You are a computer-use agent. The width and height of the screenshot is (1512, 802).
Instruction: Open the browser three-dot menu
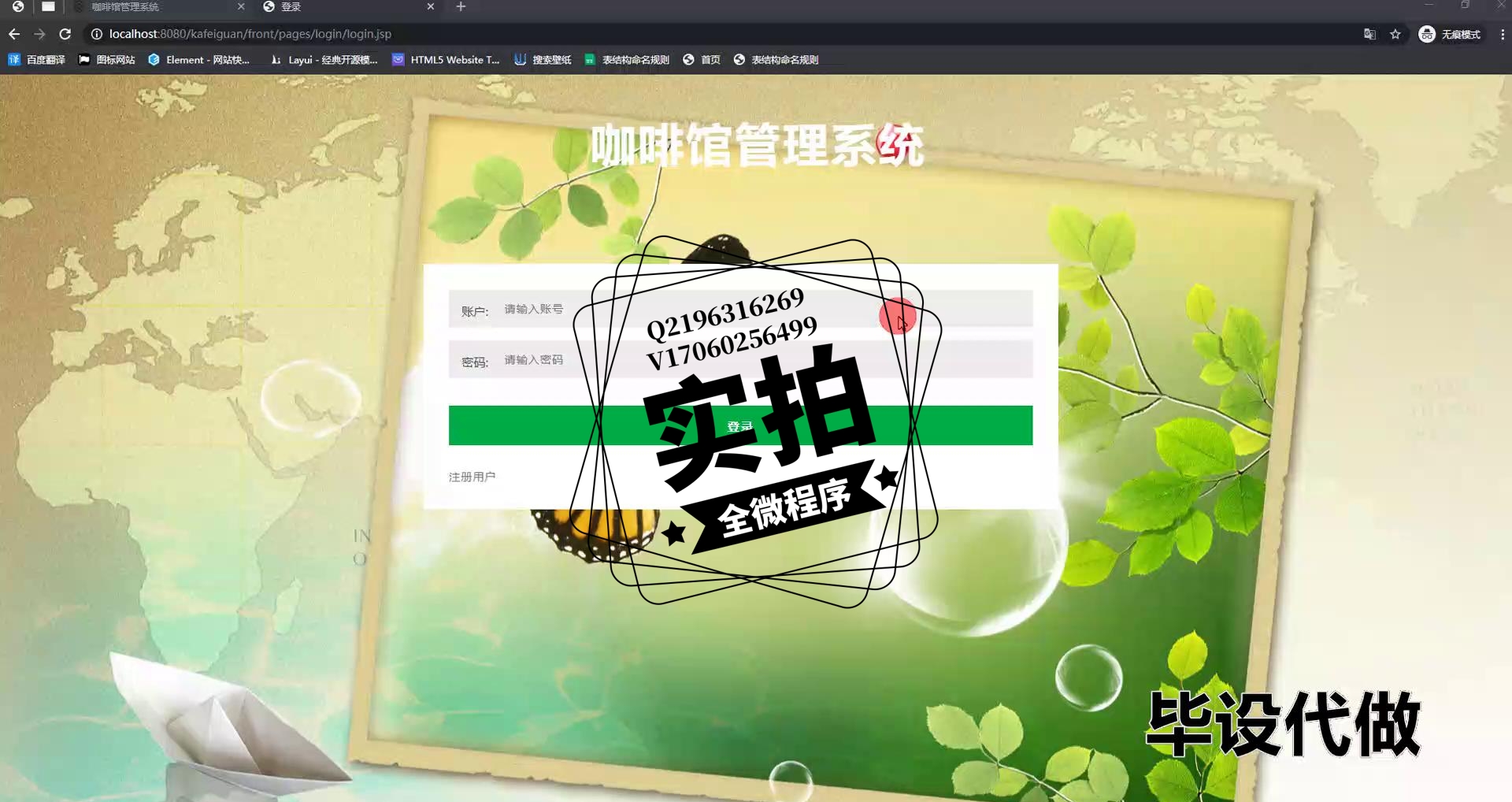(x=1503, y=34)
